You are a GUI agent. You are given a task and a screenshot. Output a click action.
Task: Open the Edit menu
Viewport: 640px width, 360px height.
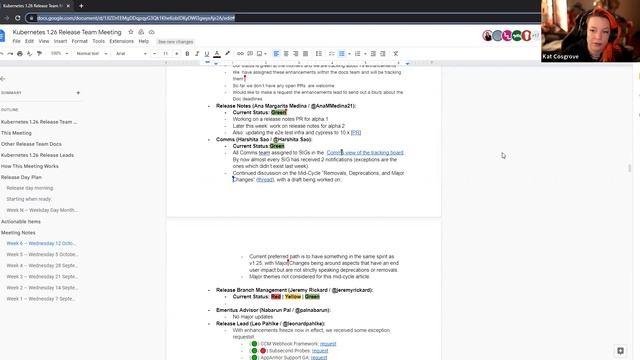point(29,41)
